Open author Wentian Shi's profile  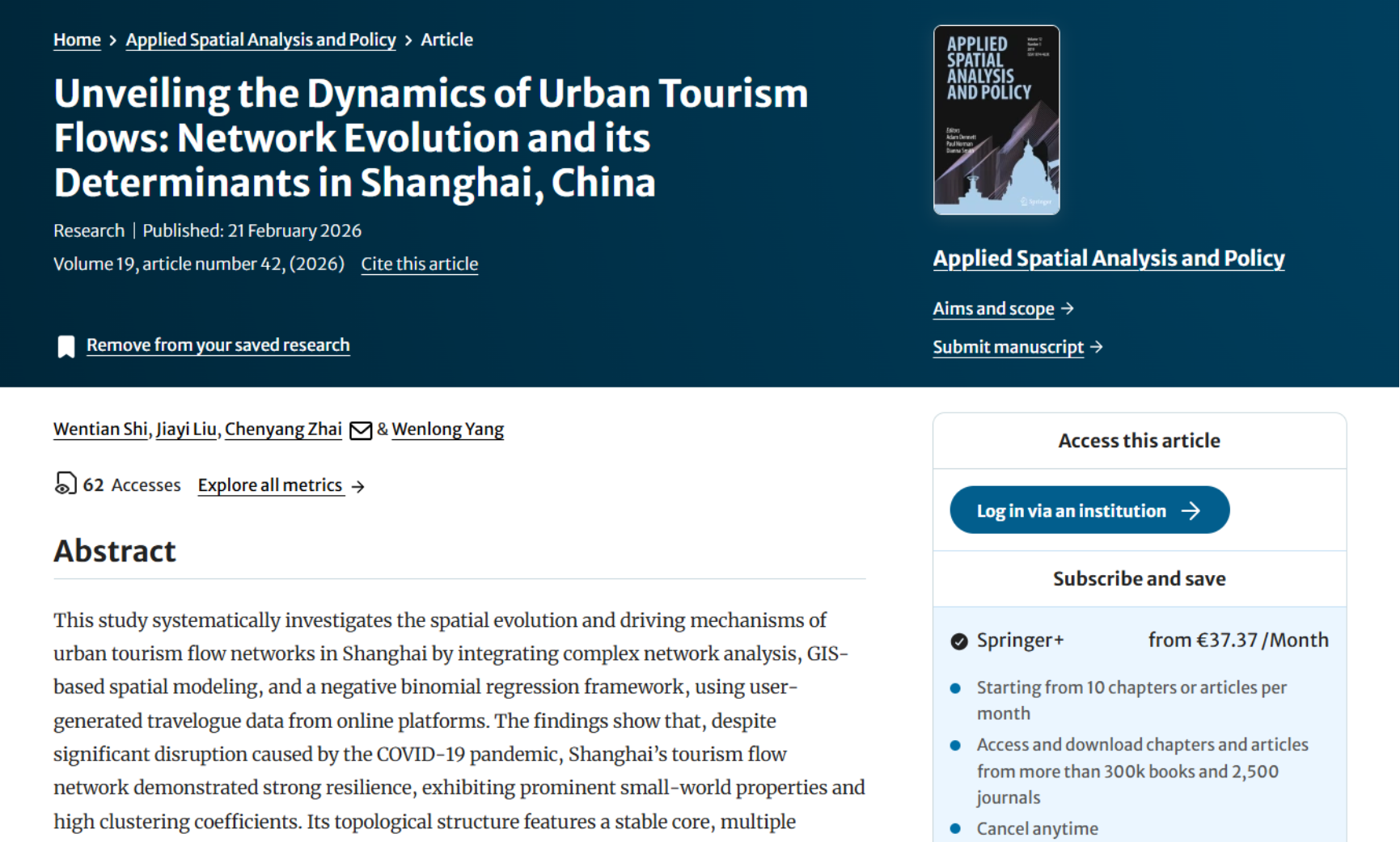[100, 429]
